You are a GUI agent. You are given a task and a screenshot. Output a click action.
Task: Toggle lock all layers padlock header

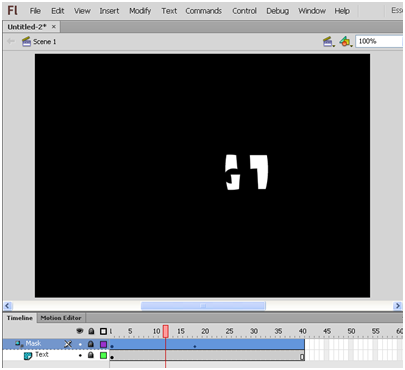(91, 331)
